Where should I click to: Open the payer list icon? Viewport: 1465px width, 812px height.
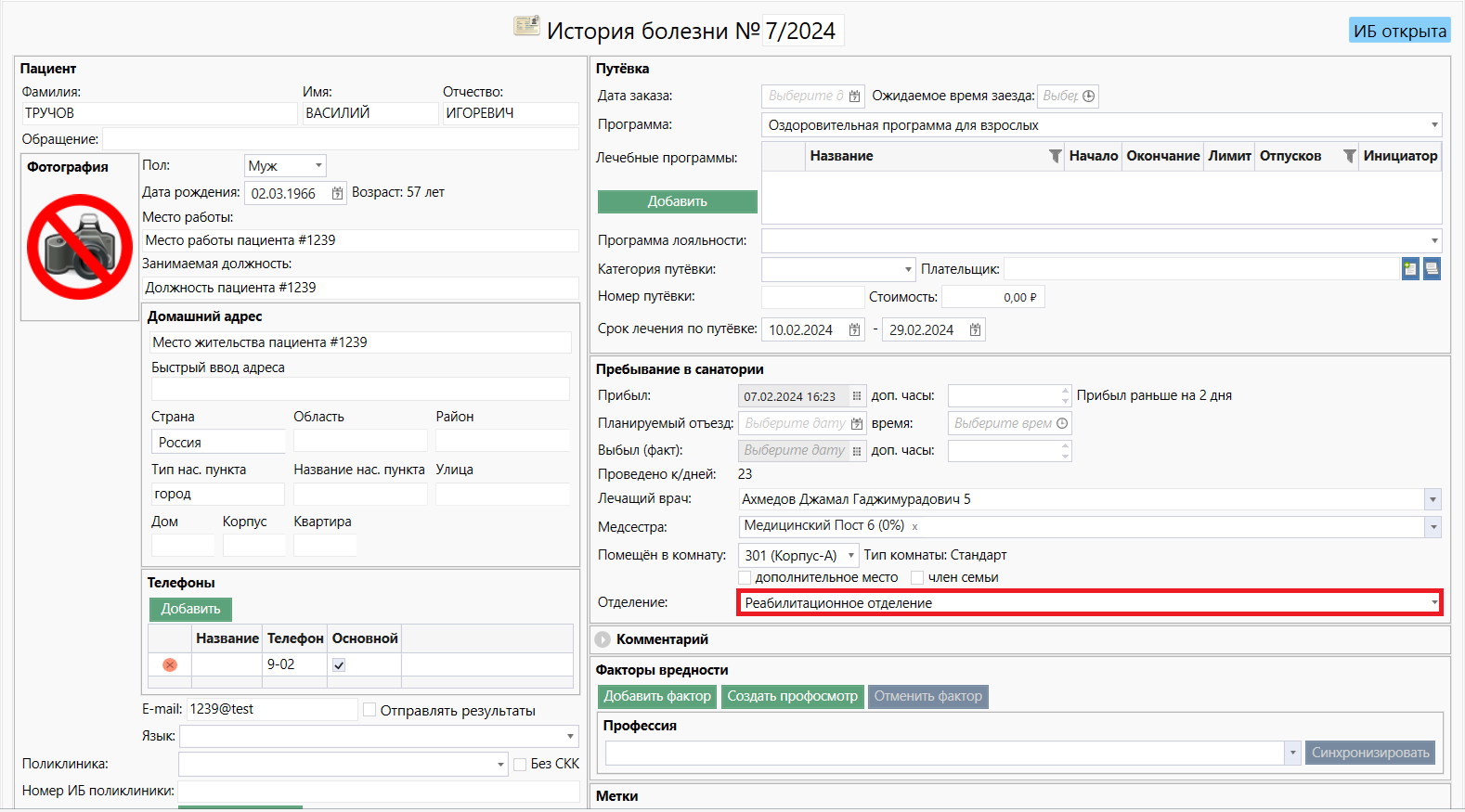(x=1432, y=269)
